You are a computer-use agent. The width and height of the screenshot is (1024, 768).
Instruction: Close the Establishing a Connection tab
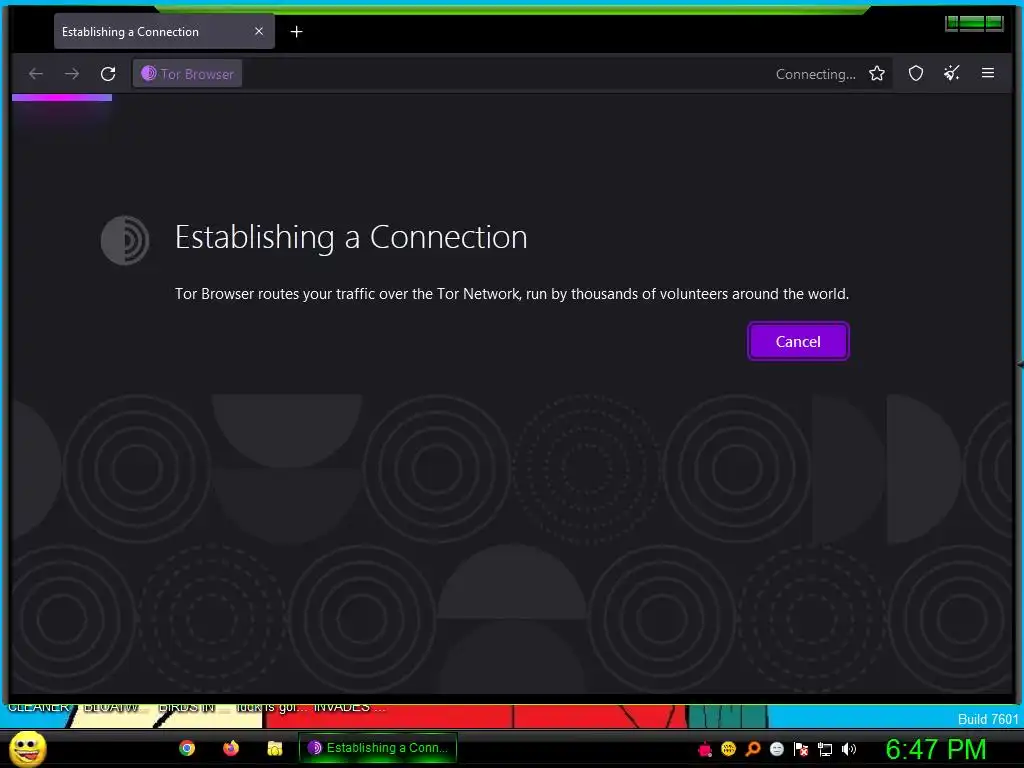(x=259, y=31)
